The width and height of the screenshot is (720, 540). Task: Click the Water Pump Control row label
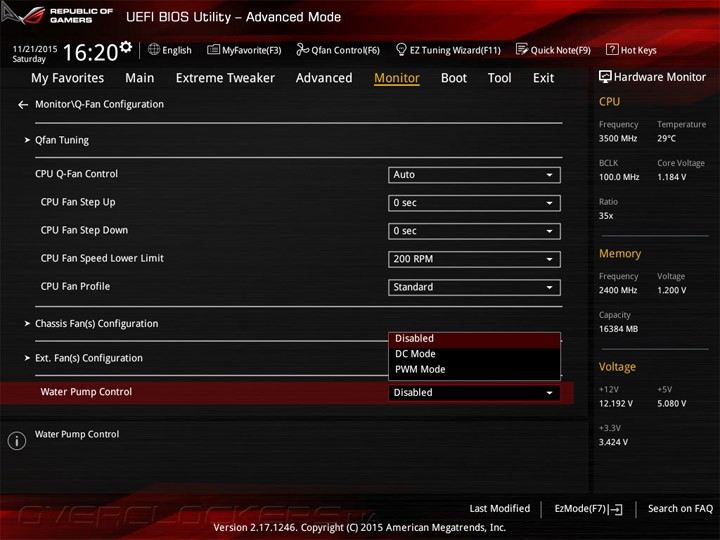(86, 392)
